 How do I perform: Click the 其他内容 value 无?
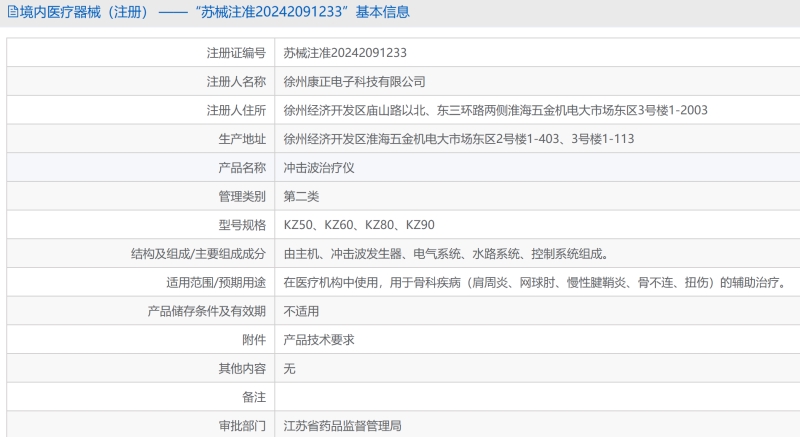point(290,368)
